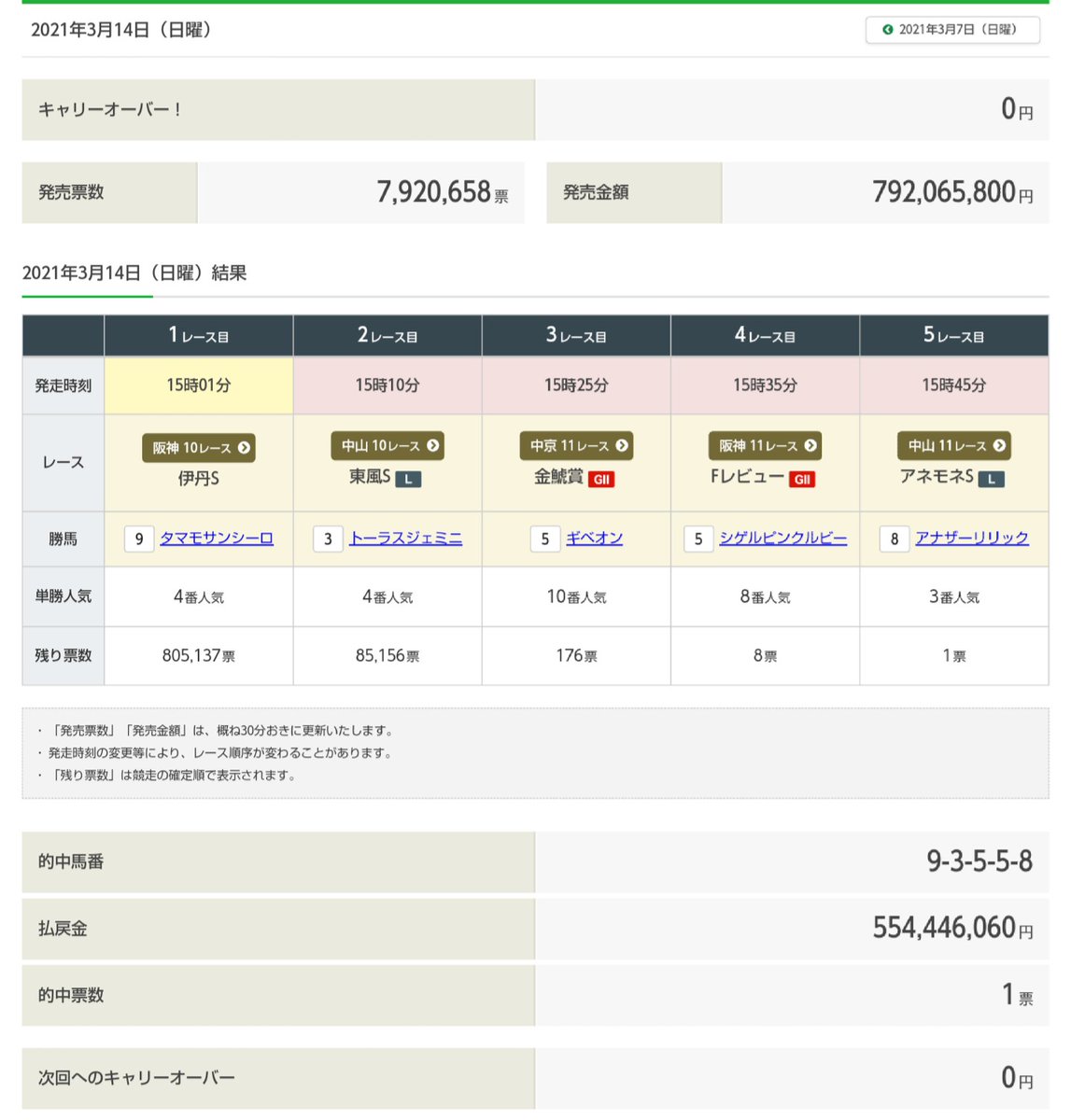The height and width of the screenshot is (1120, 1071).
Task: Click payout value 554,446,060円
Action: (952, 928)
